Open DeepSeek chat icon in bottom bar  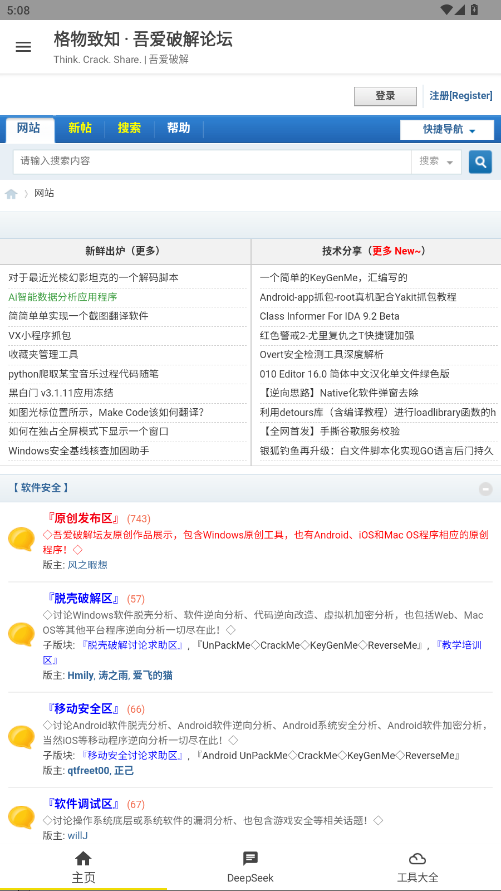click(x=250, y=858)
